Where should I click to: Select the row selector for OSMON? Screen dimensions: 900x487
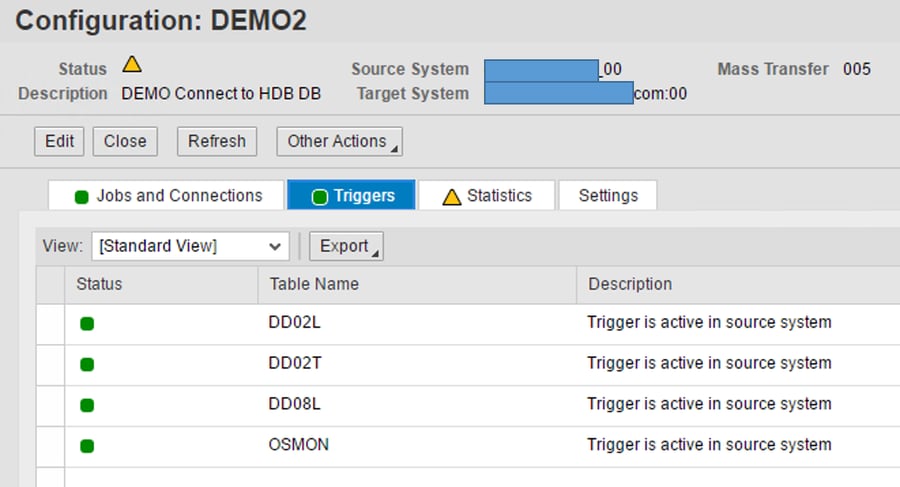click(x=51, y=446)
